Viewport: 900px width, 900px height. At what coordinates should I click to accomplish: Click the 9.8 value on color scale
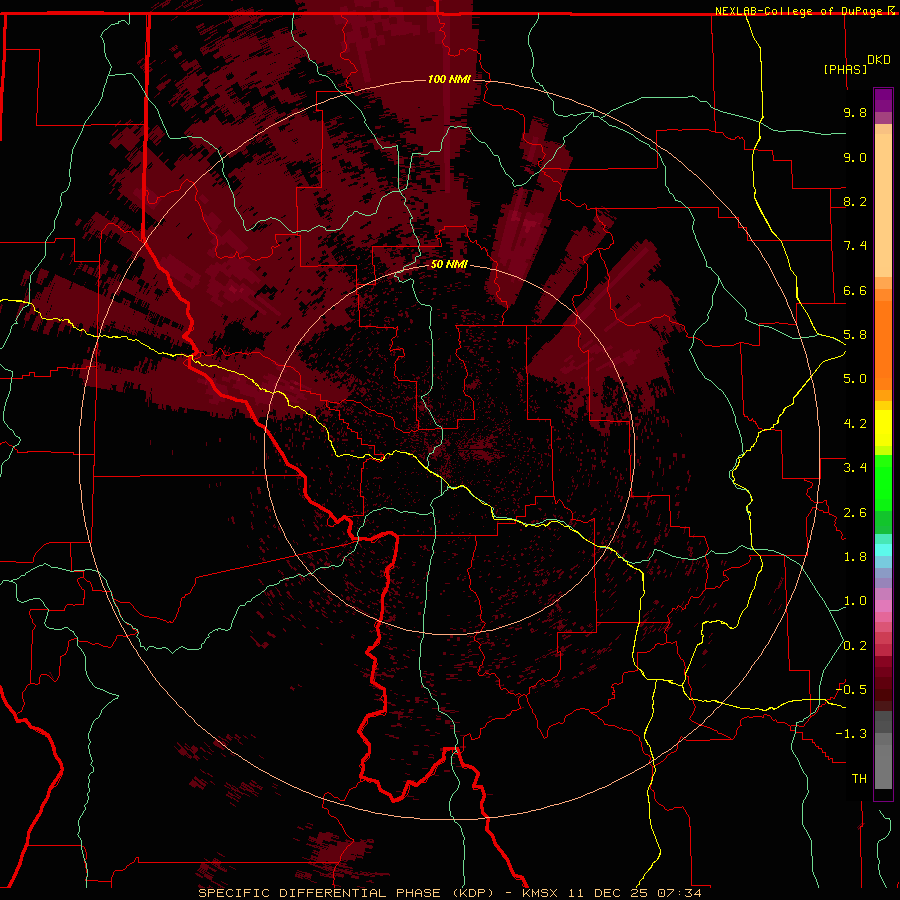pyautogui.click(x=855, y=112)
